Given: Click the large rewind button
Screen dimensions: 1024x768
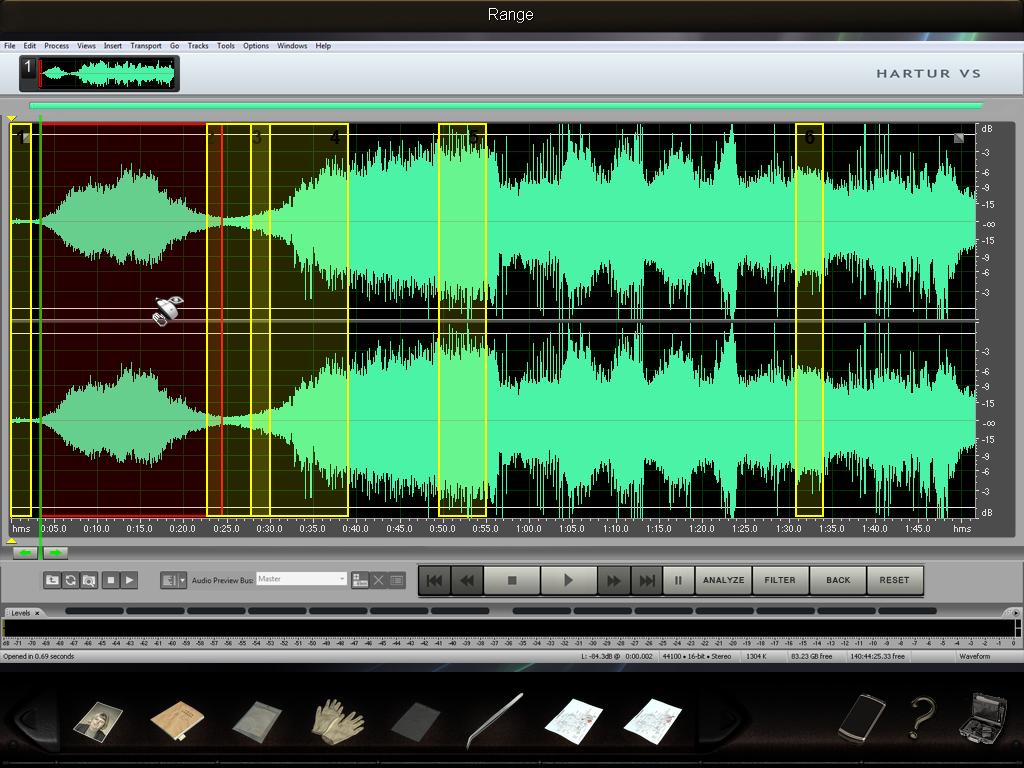Looking at the screenshot, I should [x=467, y=580].
